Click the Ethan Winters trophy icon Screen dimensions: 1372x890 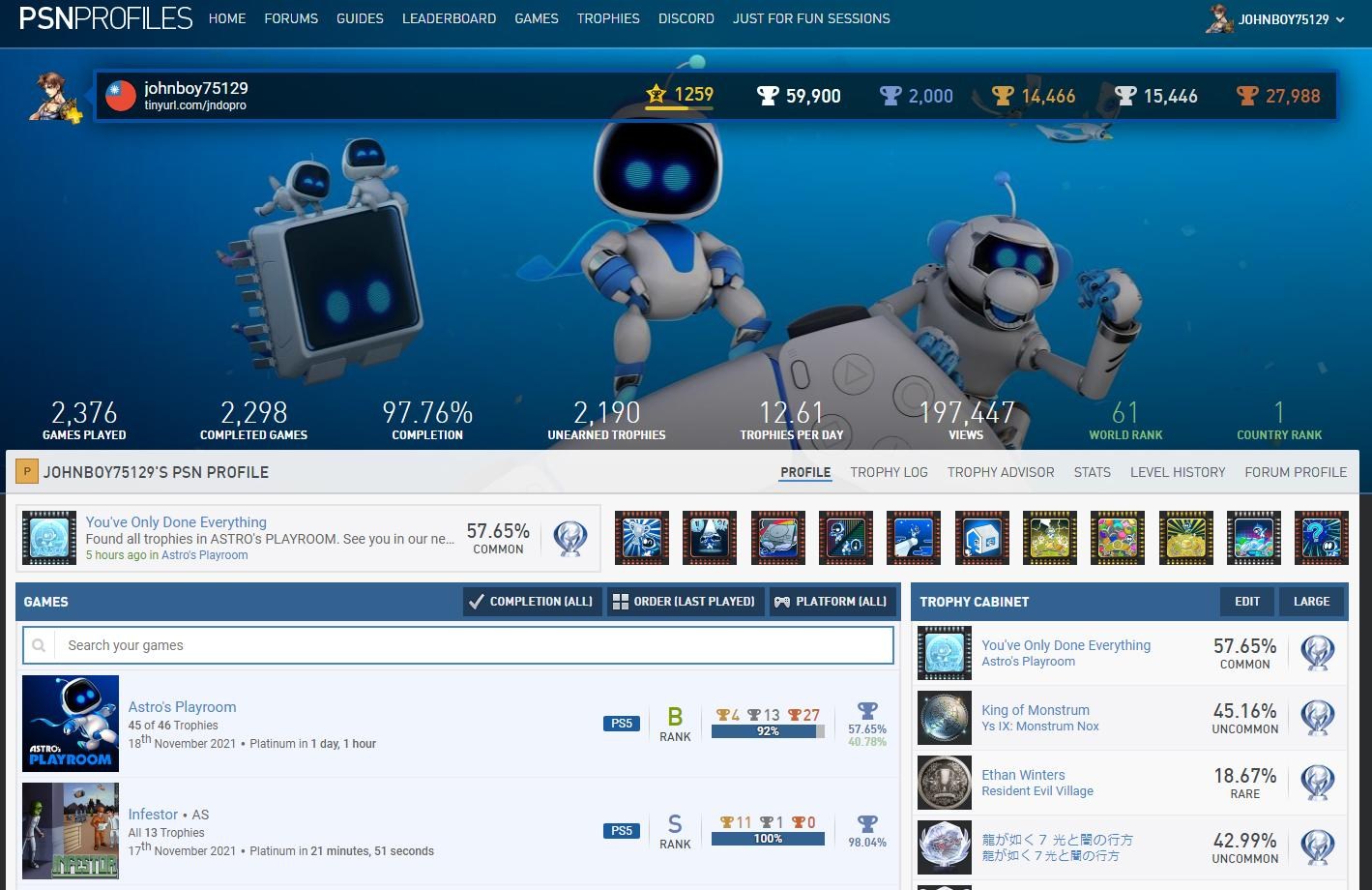pyautogui.click(x=944, y=783)
